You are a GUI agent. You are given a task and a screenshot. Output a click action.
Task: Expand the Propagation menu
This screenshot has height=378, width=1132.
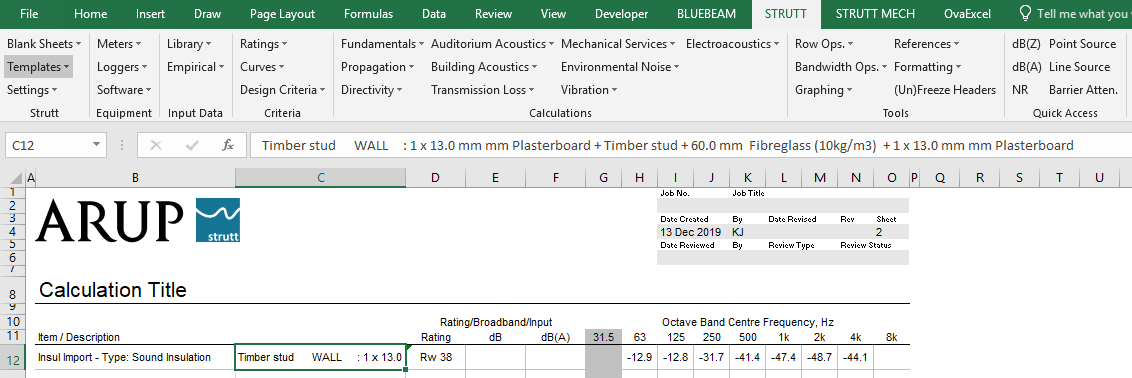pos(378,67)
